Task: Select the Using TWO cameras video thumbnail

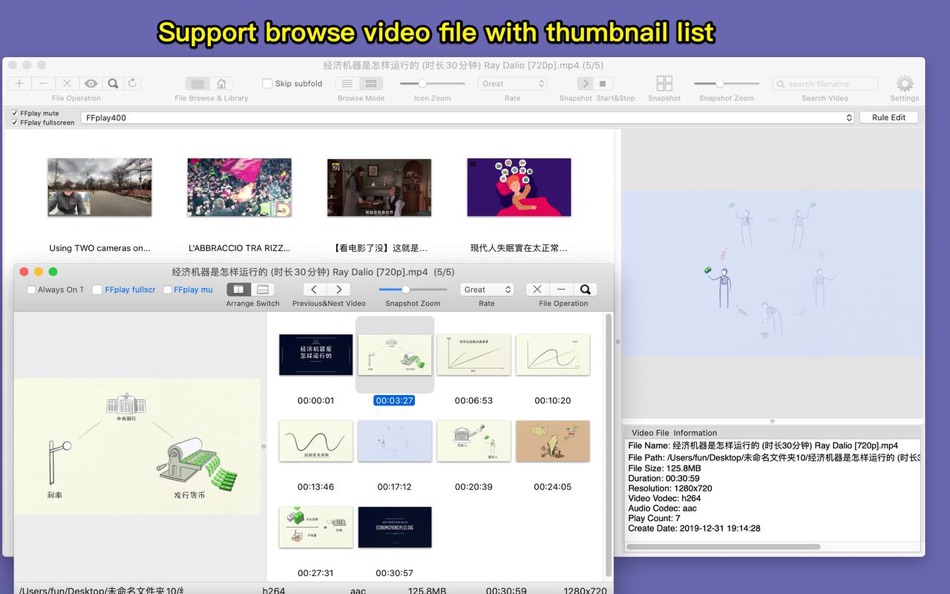Action: [x=99, y=187]
